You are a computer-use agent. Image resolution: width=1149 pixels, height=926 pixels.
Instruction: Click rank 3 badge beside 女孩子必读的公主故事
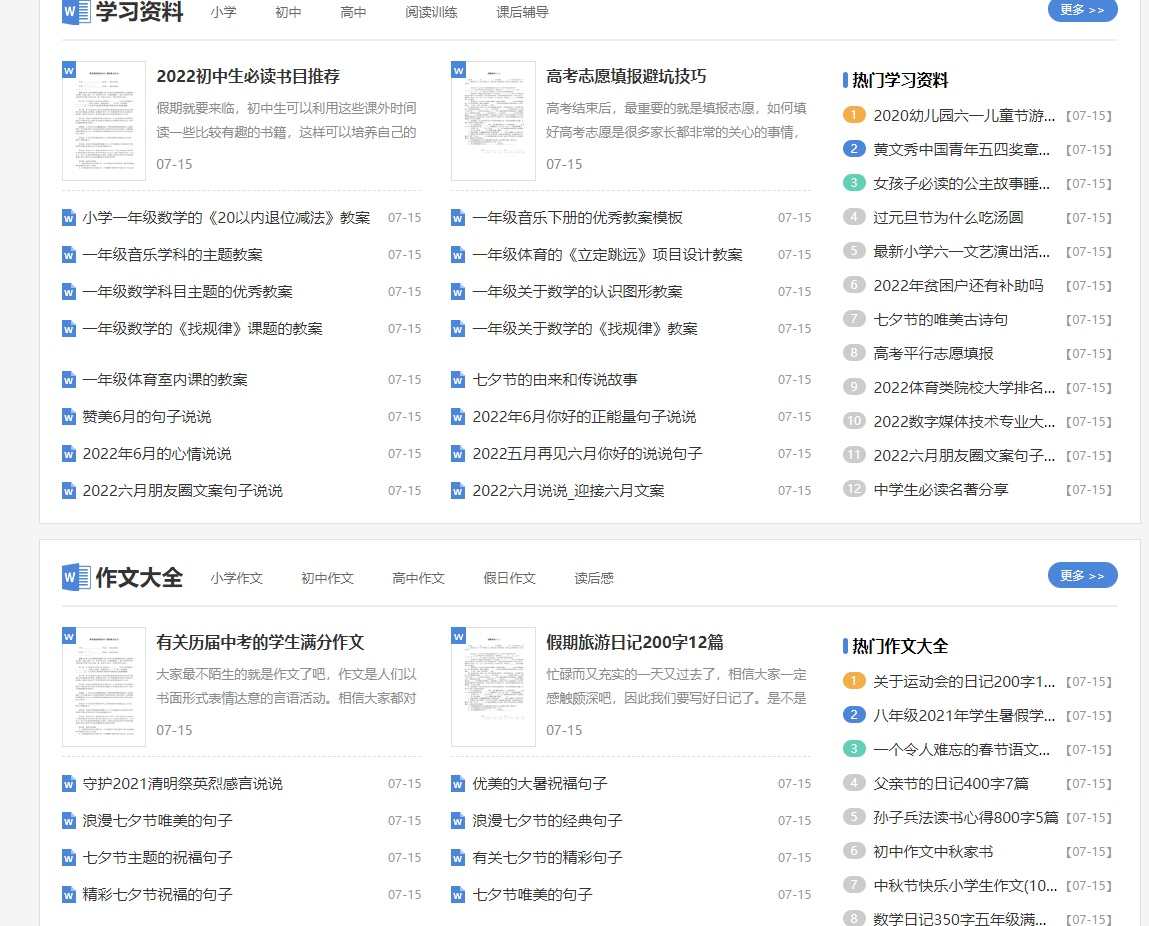[x=854, y=182]
